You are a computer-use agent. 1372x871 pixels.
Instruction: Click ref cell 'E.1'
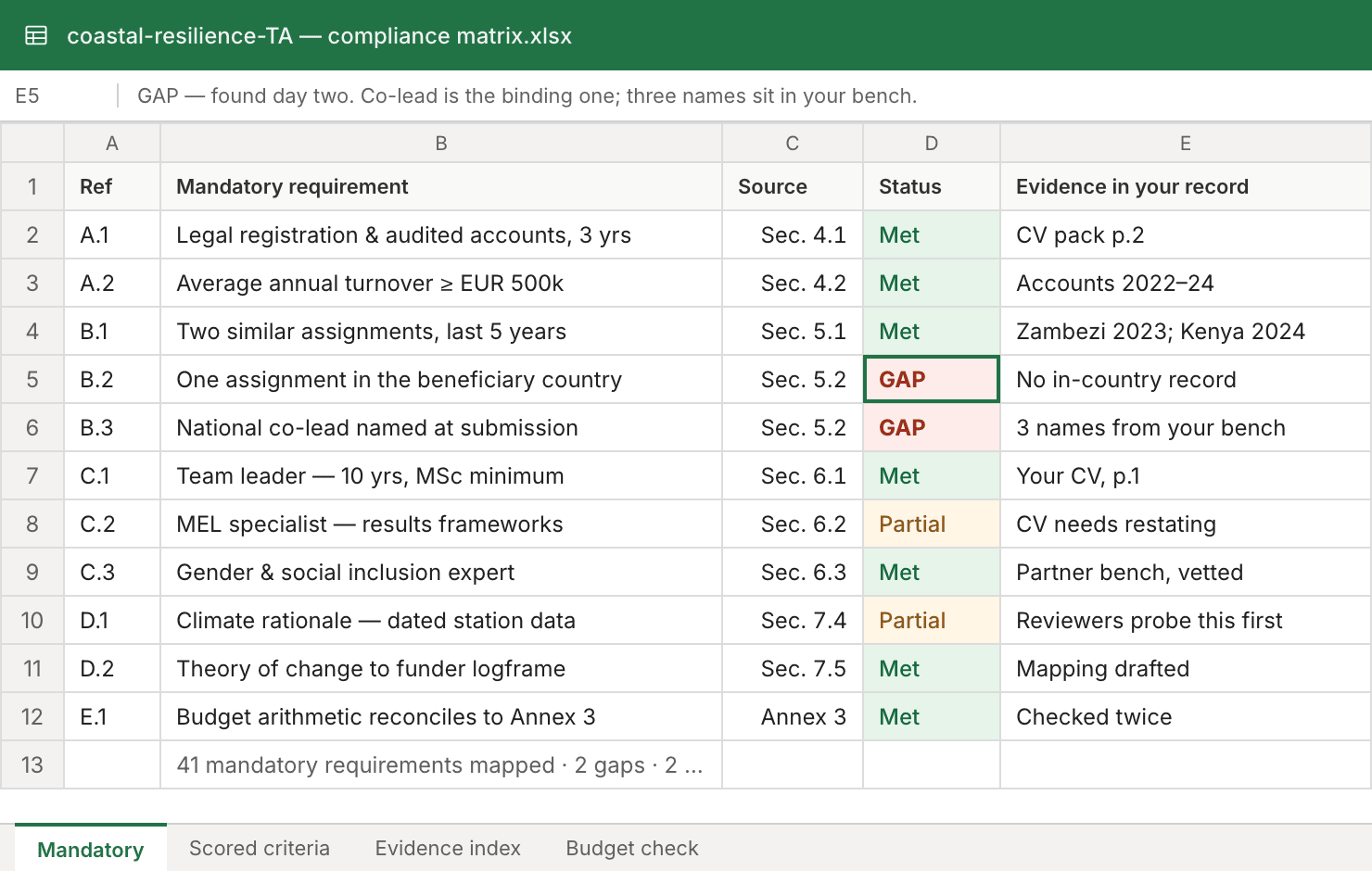[112, 716]
